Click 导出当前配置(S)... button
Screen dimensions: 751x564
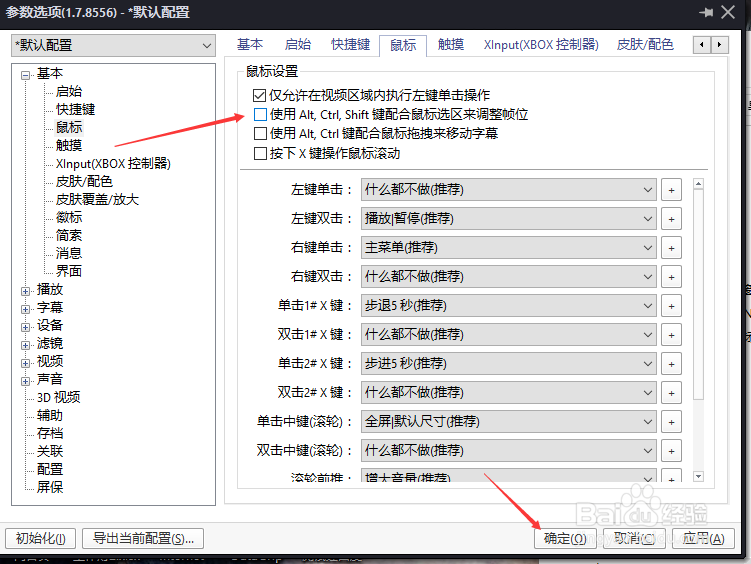143,539
